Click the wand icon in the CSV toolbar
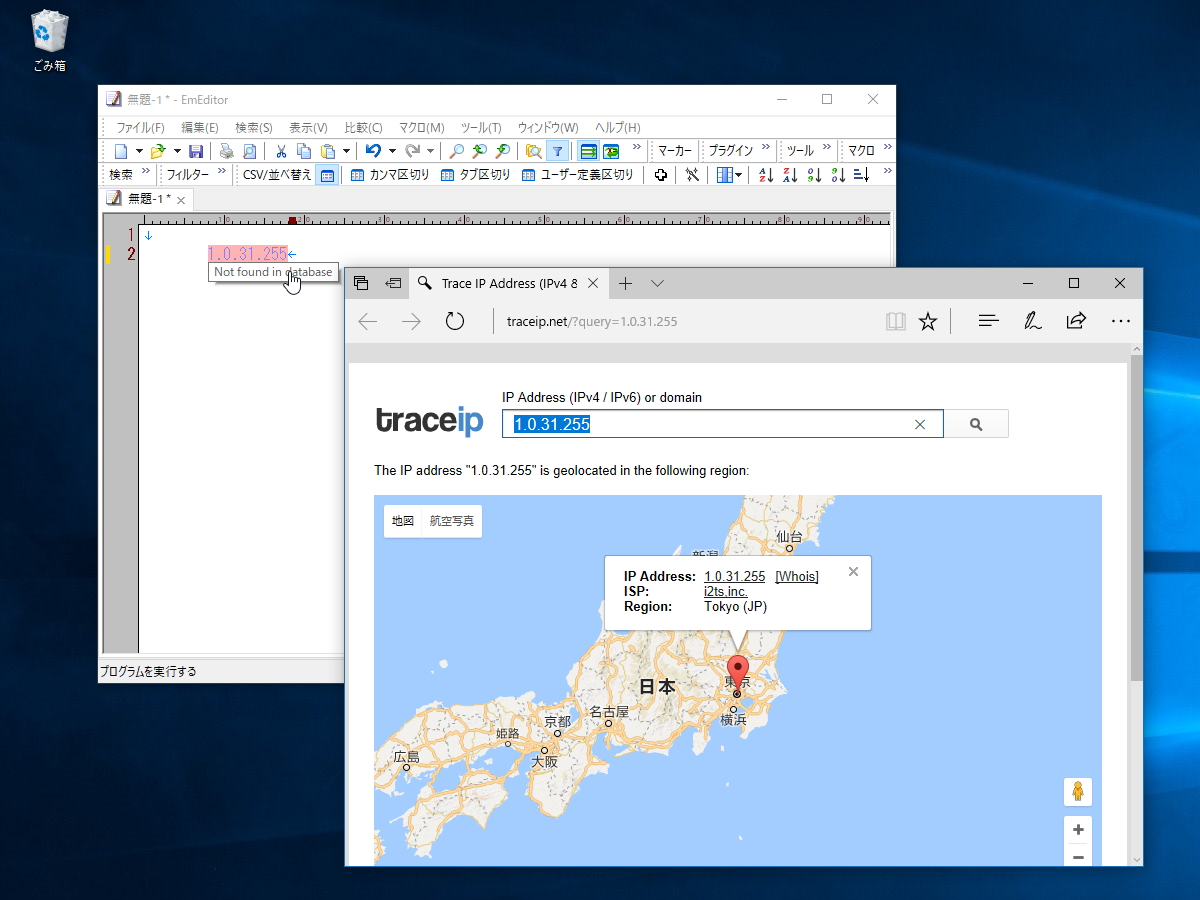This screenshot has height=900, width=1200. point(692,175)
